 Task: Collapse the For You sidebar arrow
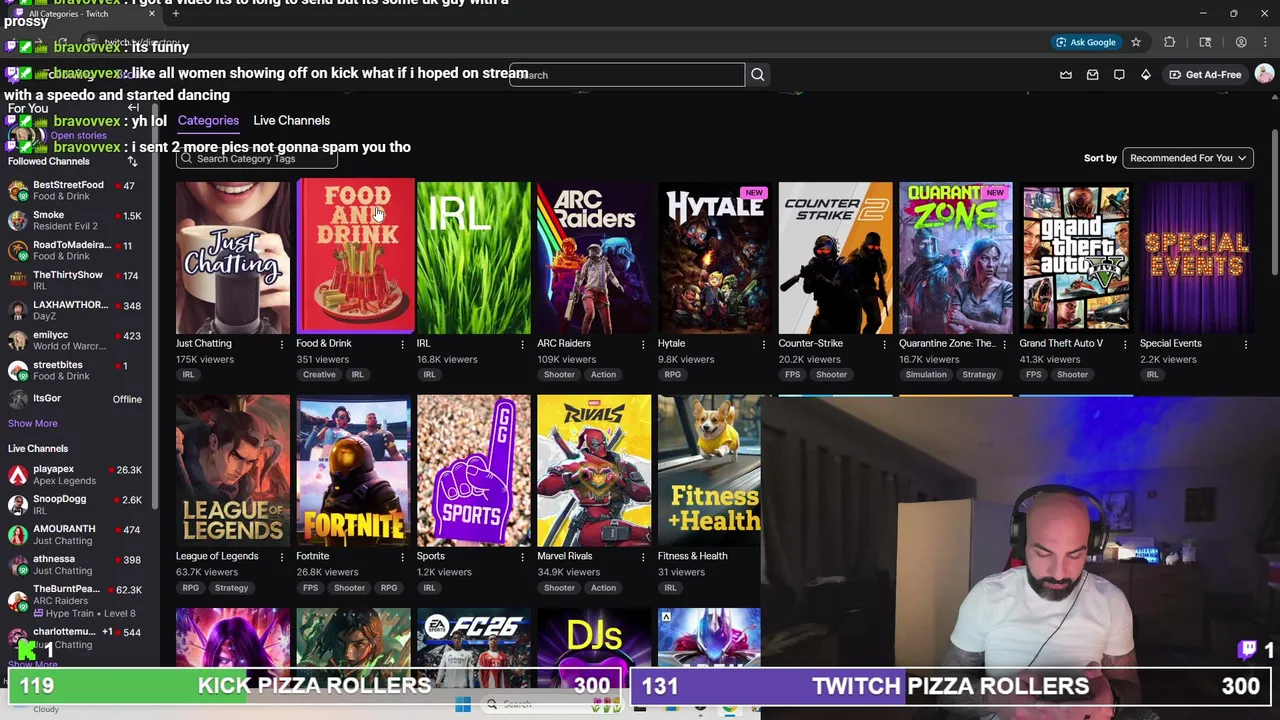click(133, 108)
